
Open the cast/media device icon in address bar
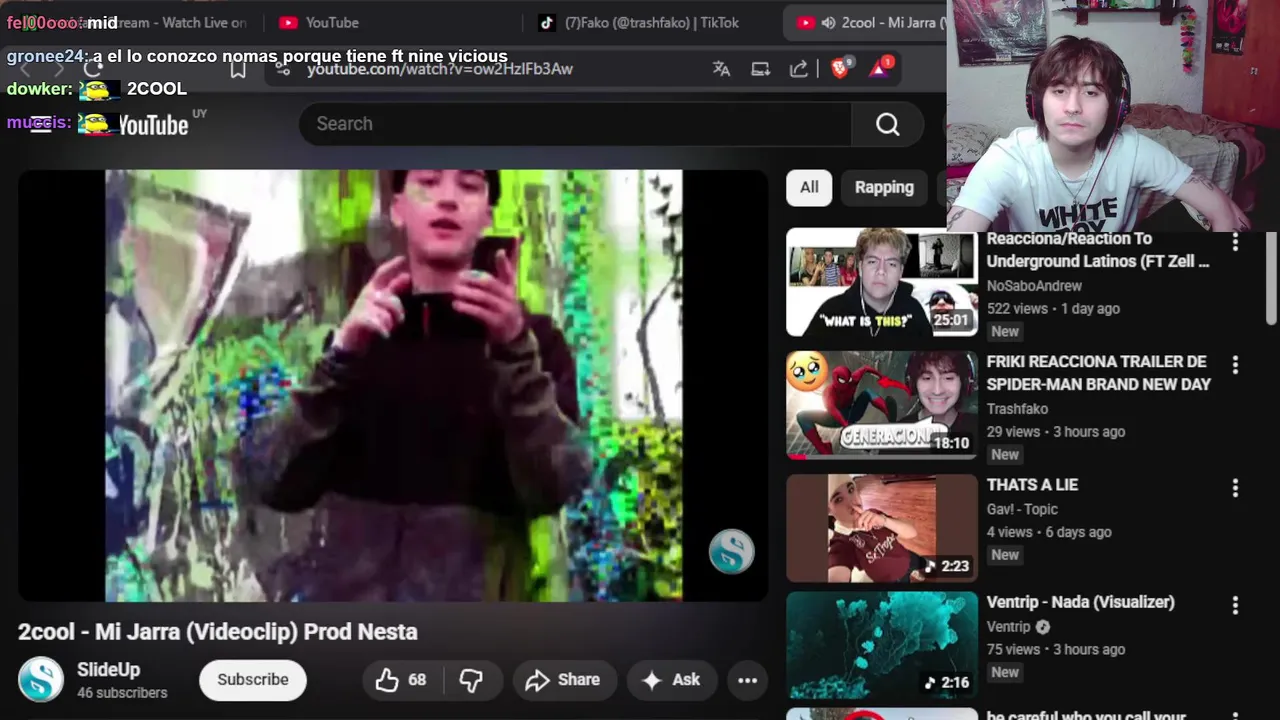point(760,68)
